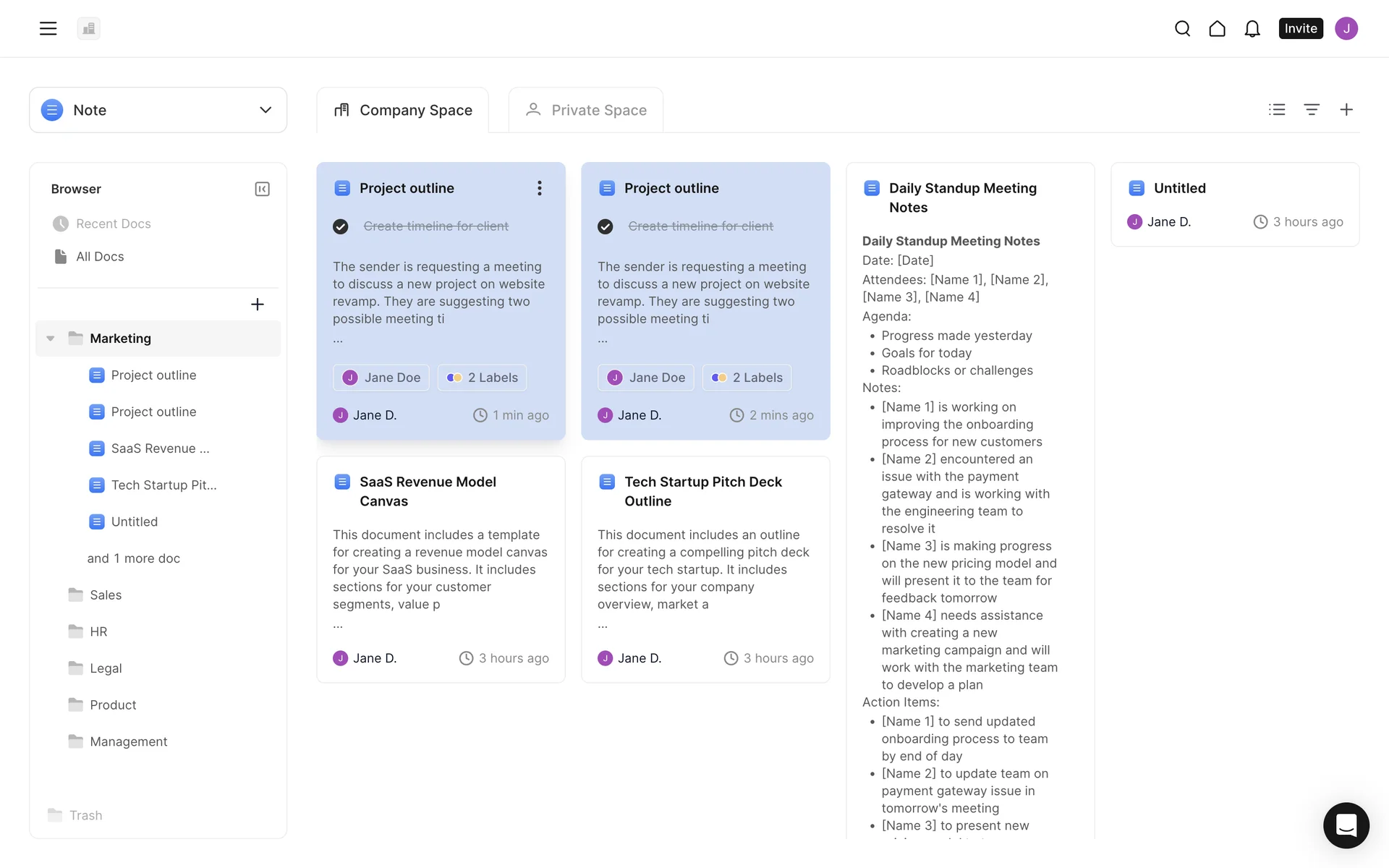
Task: Open the chat support bubble
Action: click(x=1346, y=825)
